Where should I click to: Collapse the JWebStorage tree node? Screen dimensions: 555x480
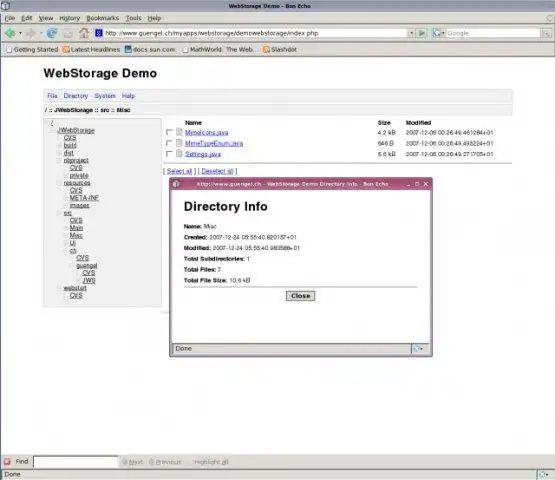point(53,131)
